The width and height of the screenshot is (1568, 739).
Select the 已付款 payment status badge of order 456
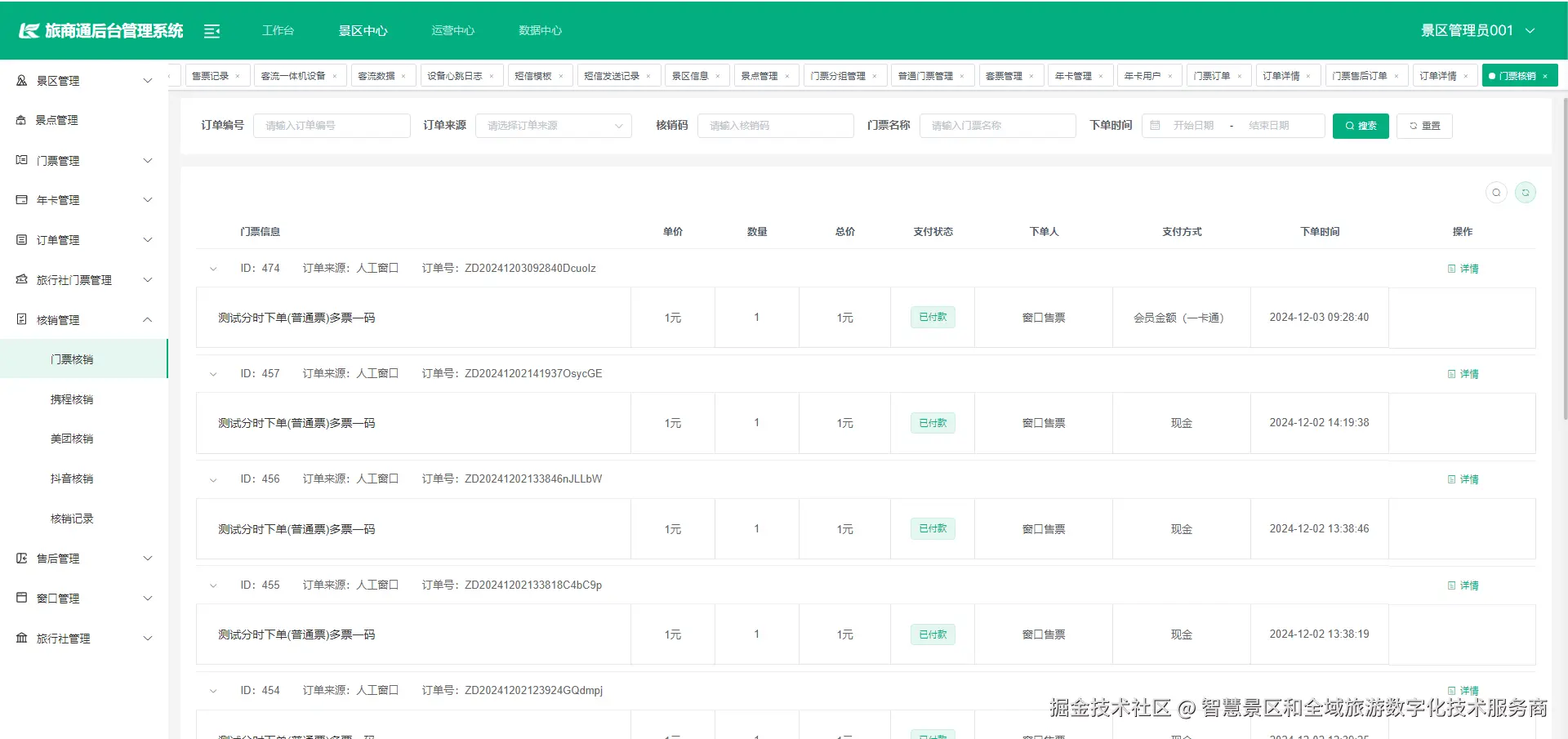932,528
